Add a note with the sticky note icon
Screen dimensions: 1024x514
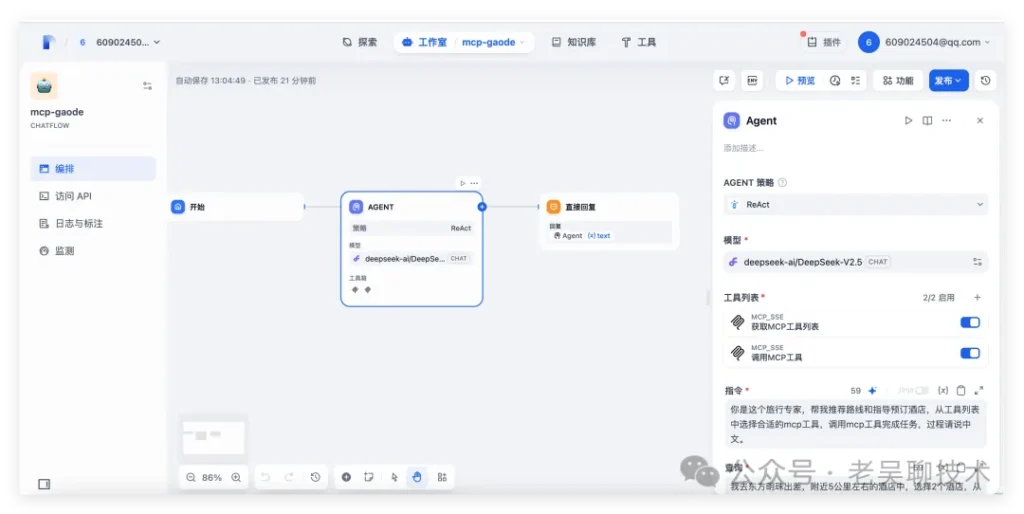click(x=369, y=477)
